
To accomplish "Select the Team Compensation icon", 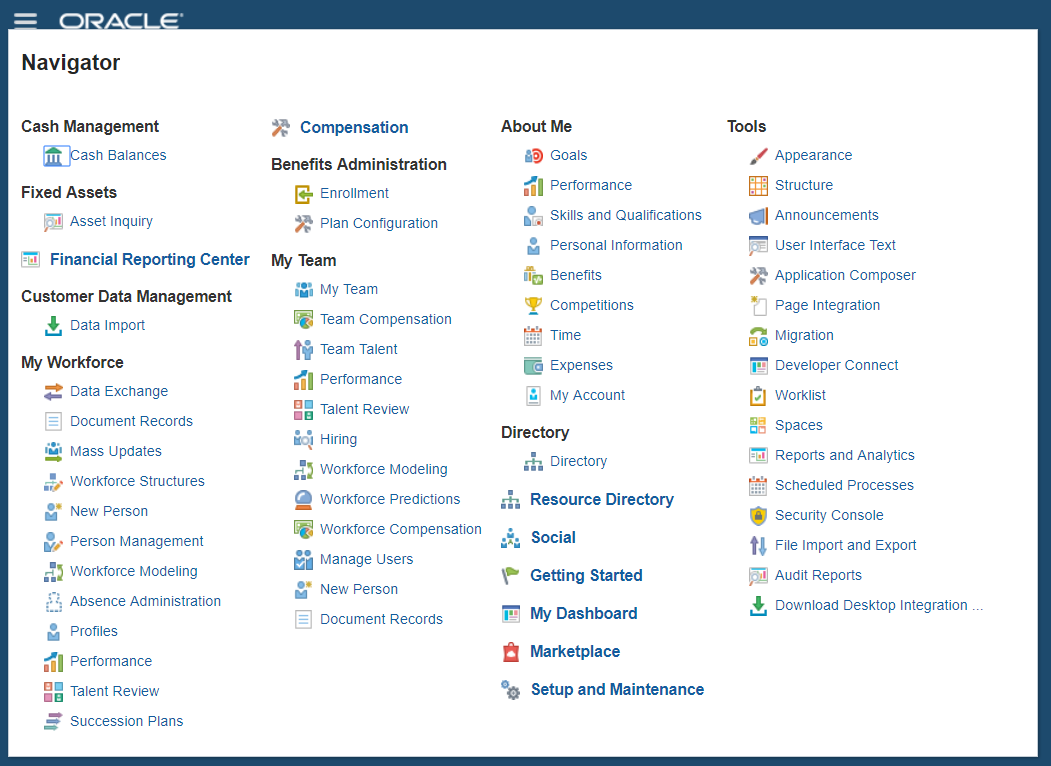I will click(x=303, y=319).
